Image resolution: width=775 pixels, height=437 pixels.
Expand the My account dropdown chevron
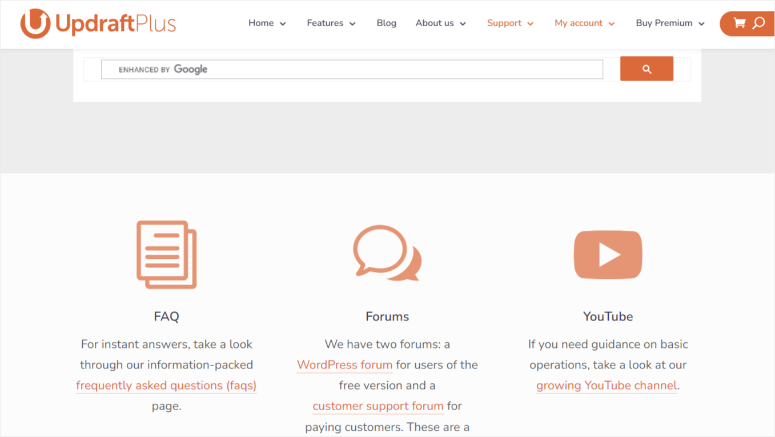[611, 24]
